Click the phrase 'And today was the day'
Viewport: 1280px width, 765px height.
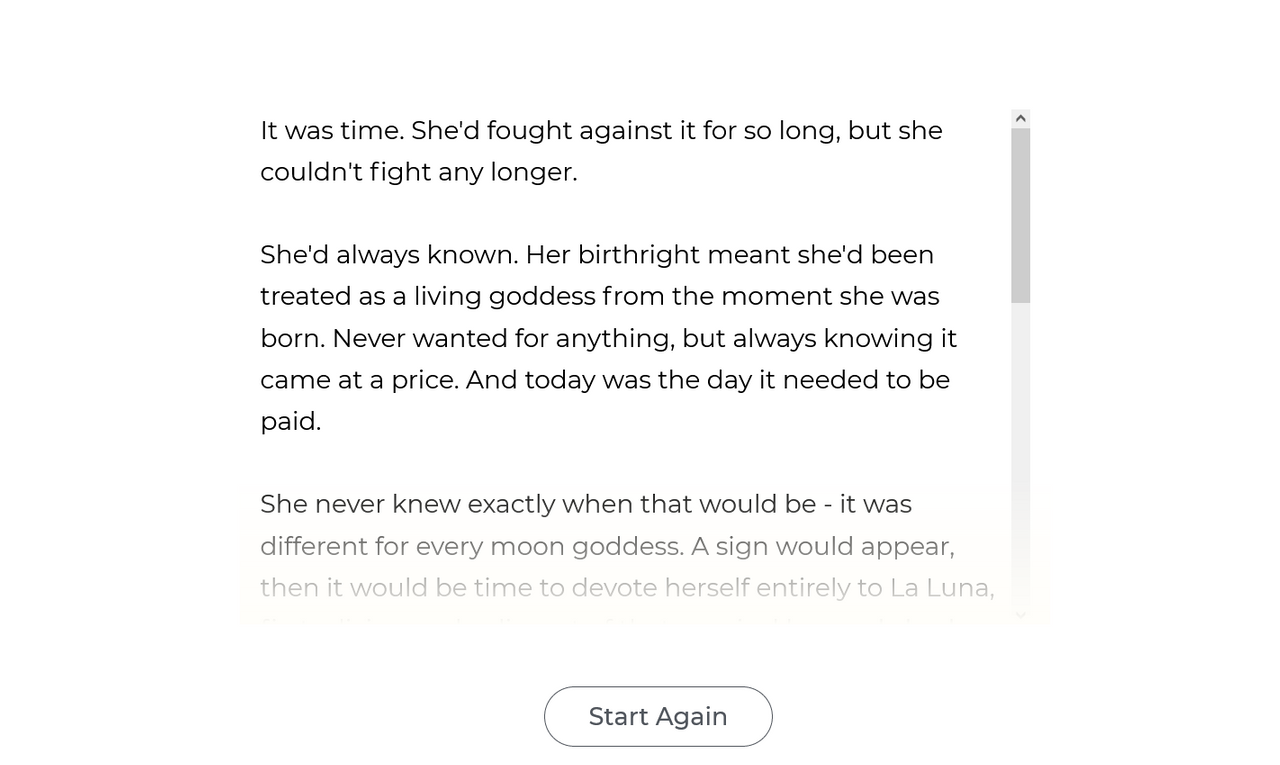608,380
